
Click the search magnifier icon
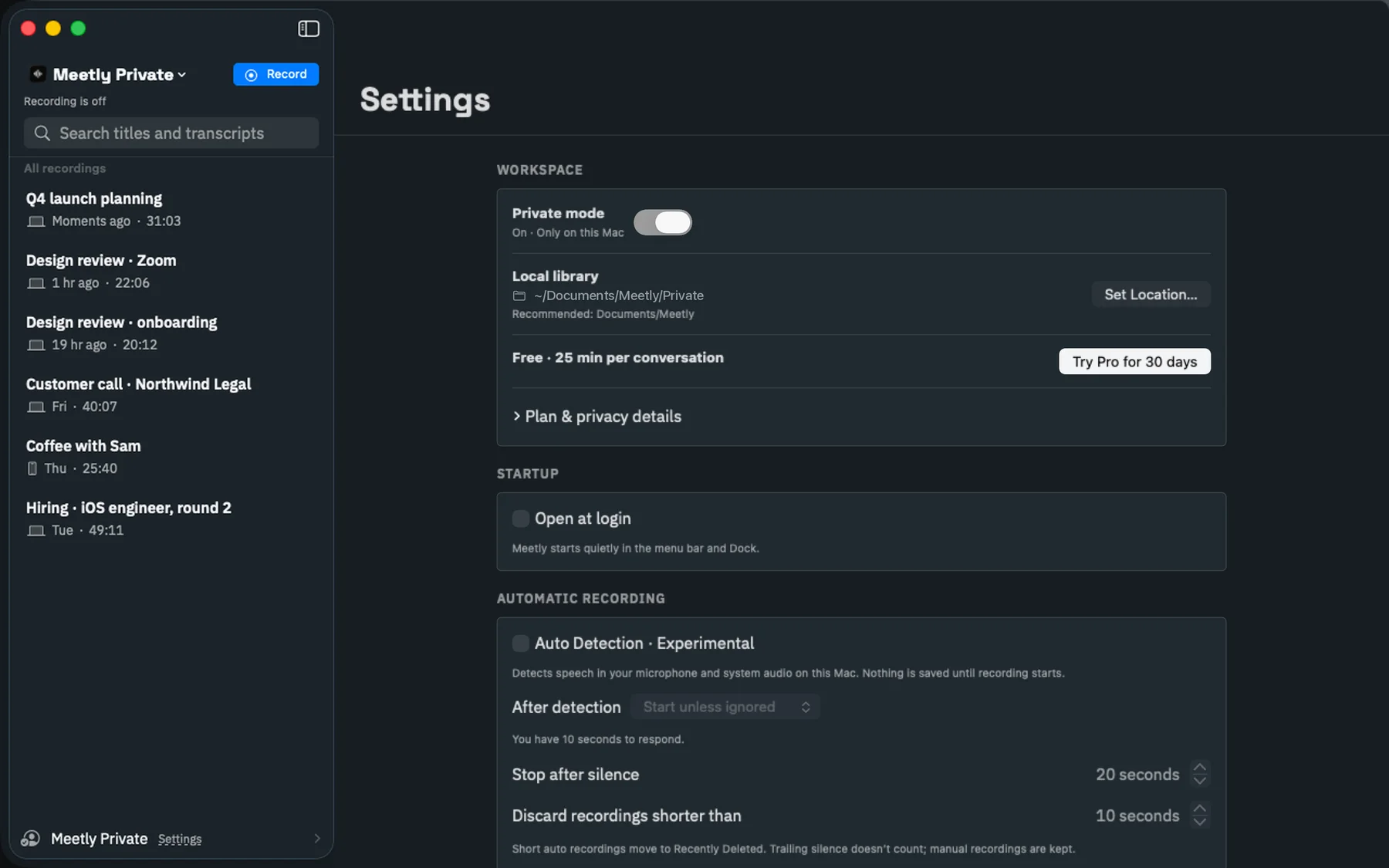[42, 133]
